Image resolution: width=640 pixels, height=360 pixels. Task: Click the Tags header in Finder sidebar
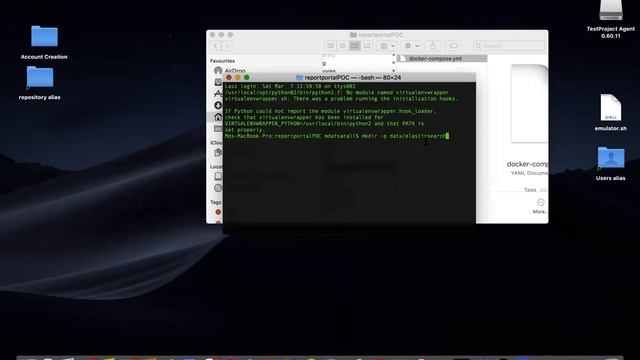pos(216,202)
